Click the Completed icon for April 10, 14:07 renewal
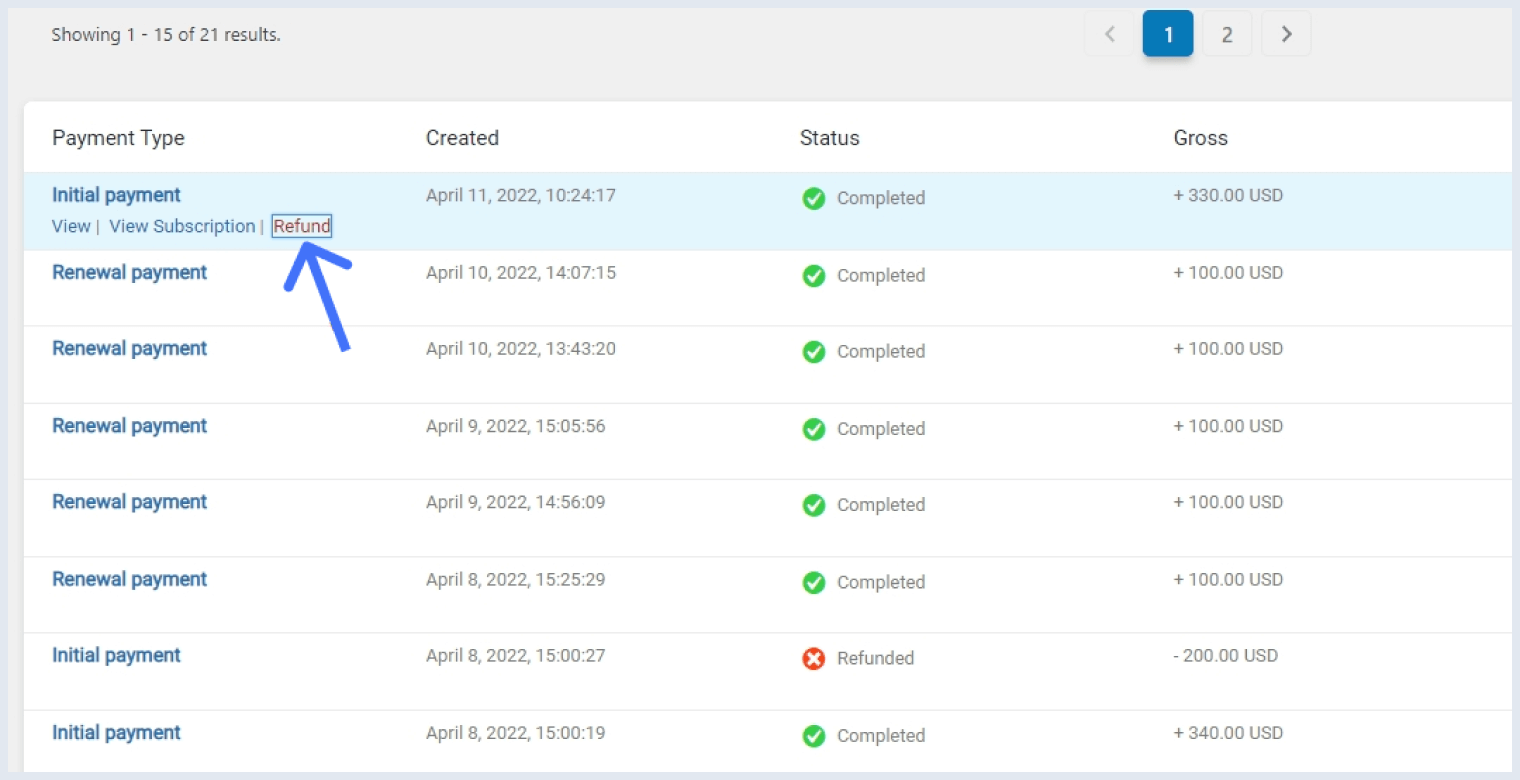This screenshot has height=780, width=1520. pos(814,275)
